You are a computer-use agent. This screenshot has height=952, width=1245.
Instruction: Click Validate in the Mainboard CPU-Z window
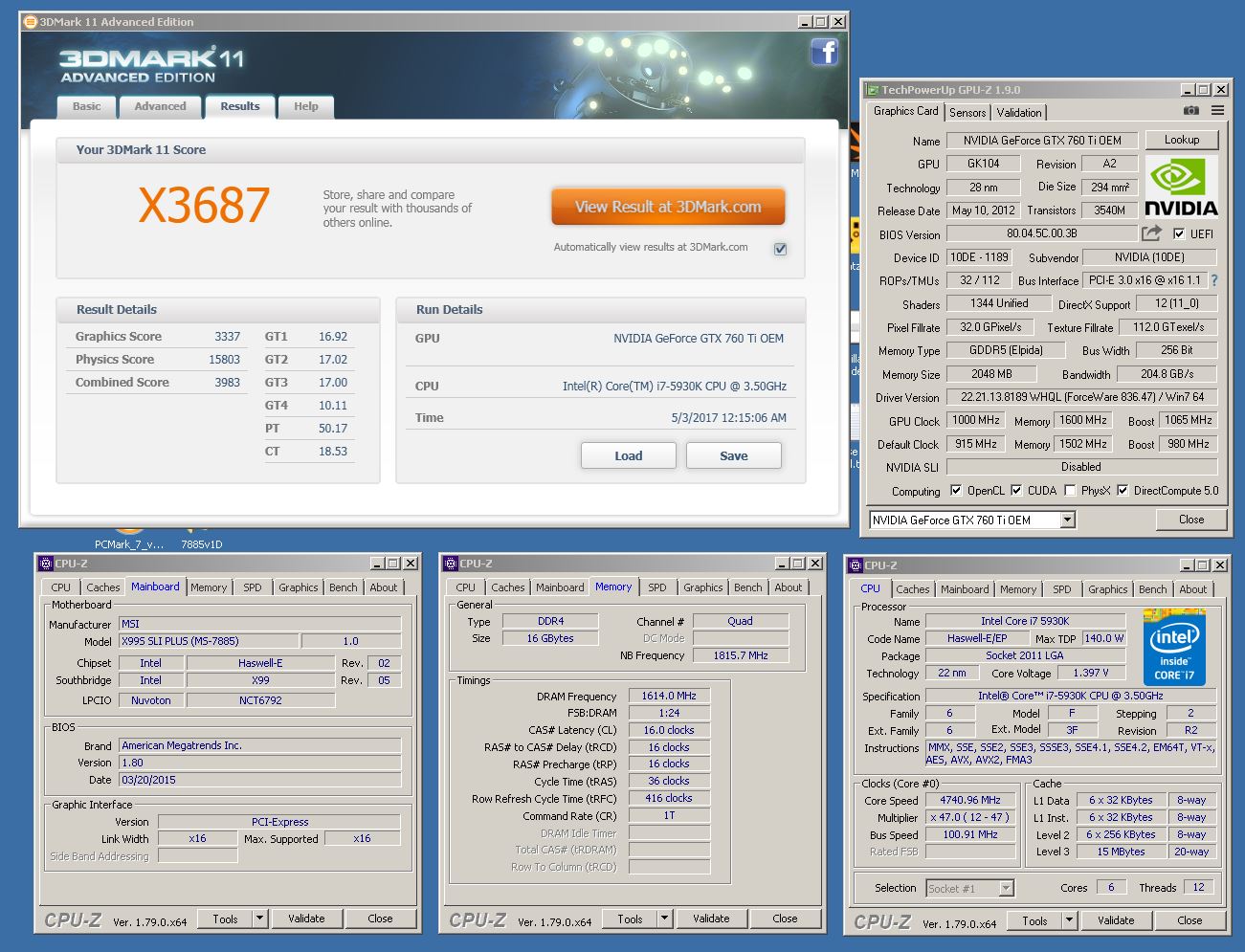306,919
